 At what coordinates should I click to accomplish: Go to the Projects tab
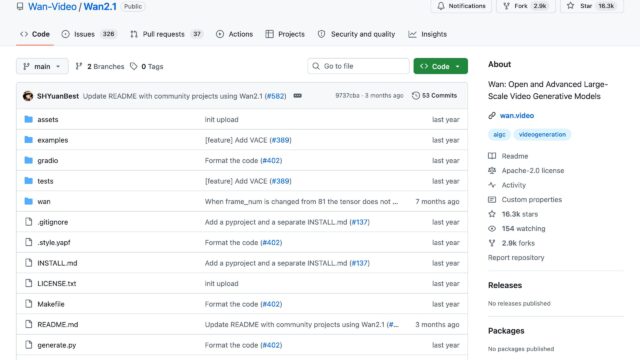coord(285,34)
